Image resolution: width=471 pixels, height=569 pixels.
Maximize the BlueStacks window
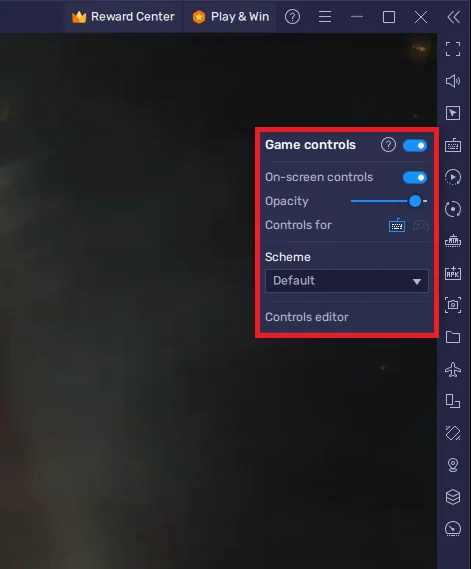[x=389, y=17]
